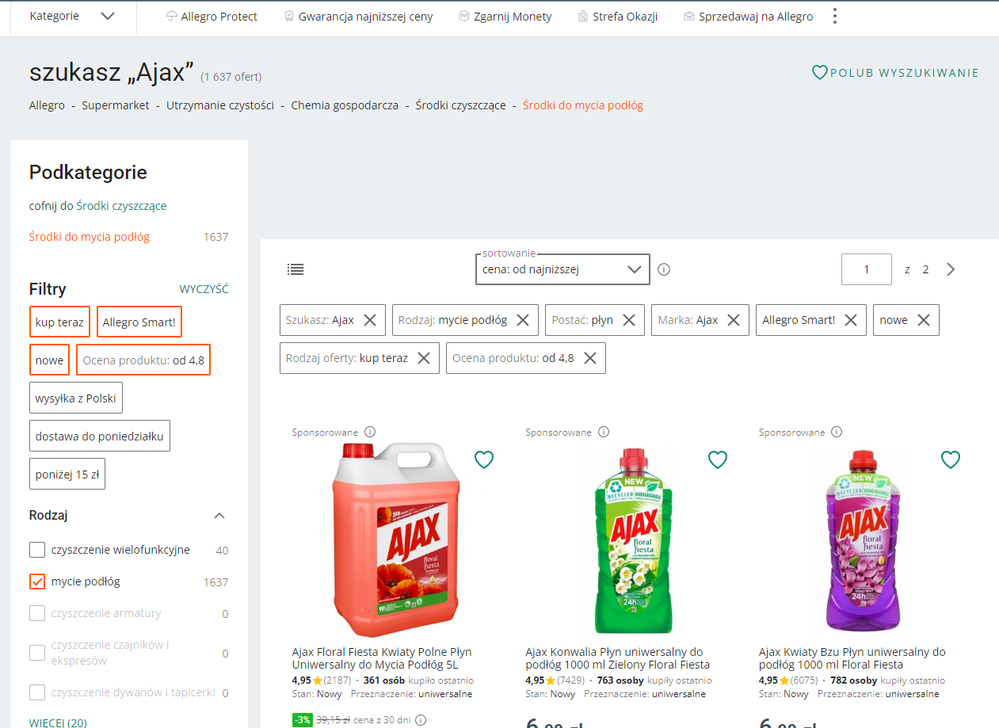Viewport: 999px width, 728px height.
Task: Toggle 'czyszczenie czajników i ekspresów' checkbox
Action: [37, 653]
